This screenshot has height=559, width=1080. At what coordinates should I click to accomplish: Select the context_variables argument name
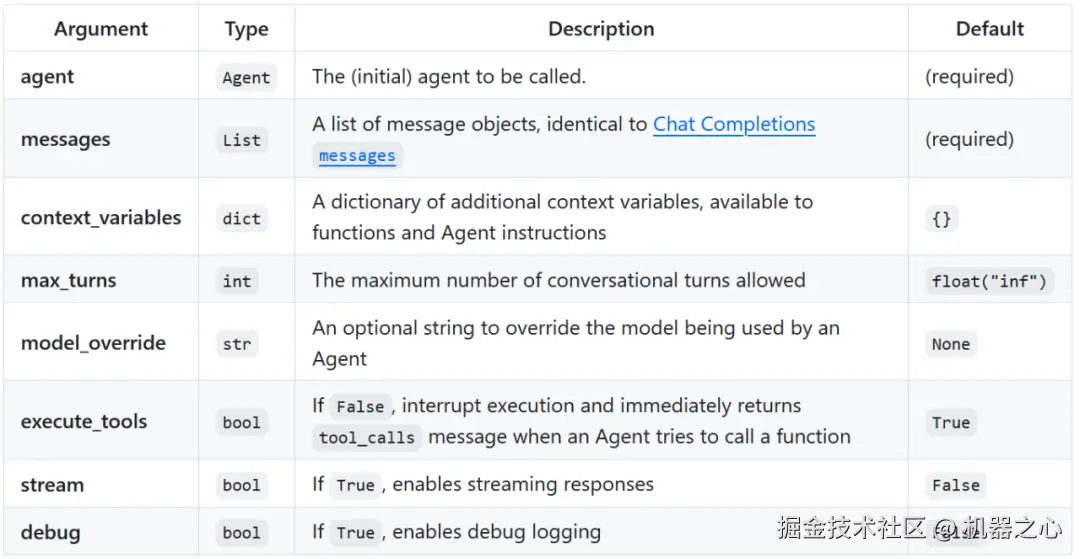click(101, 217)
